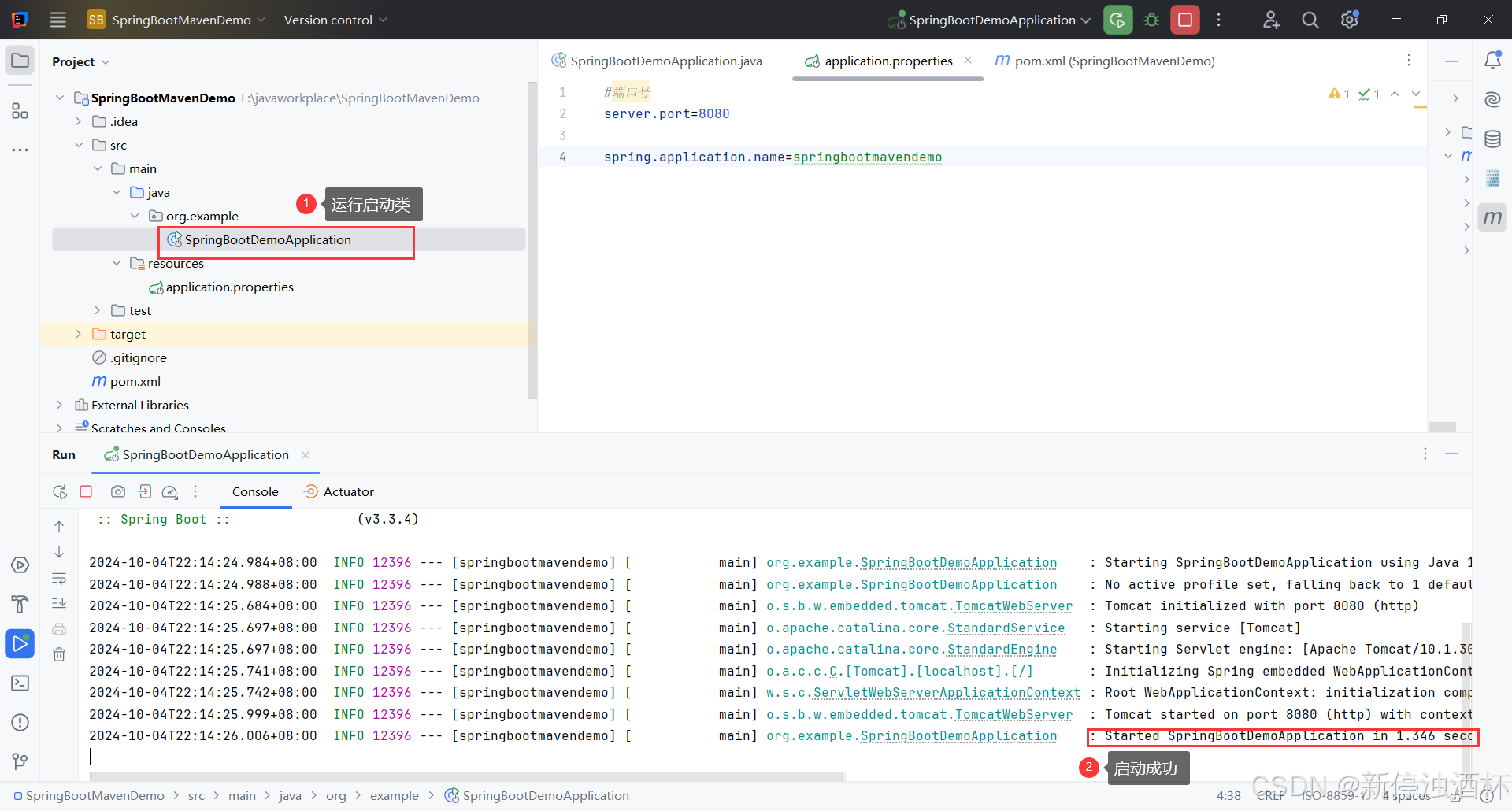The width and height of the screenshot is (1512, 811).
Task: Click TomcatWebServer link on the Tomcat initialized line
Action: point(1014,606)
